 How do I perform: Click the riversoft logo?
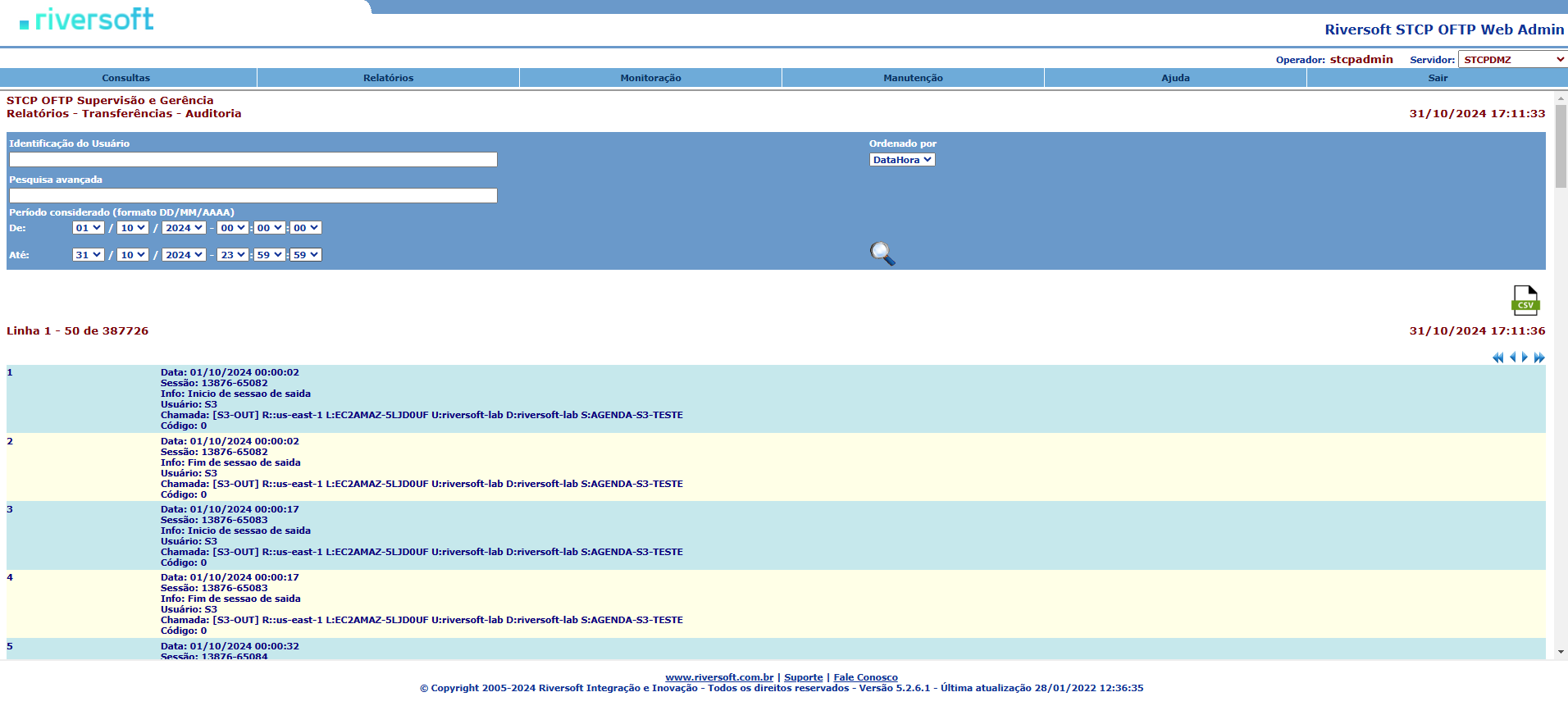tap(87, 20)
